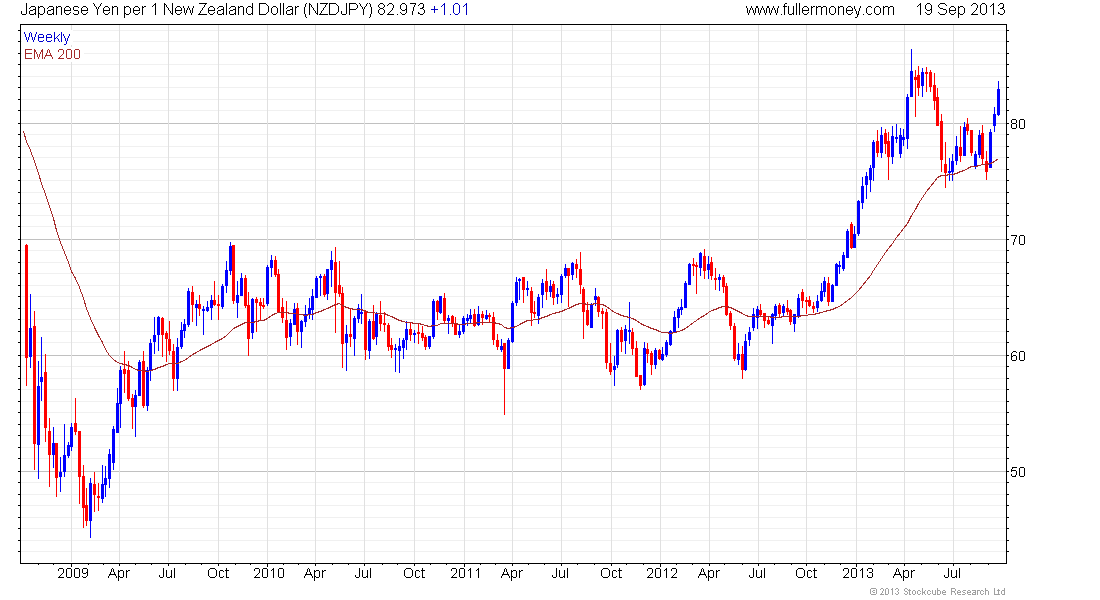The height and width of the screenshot is (600, 1100).
Task: Click the 2011 year label on time axis
Action: click(x=465, y=573)
